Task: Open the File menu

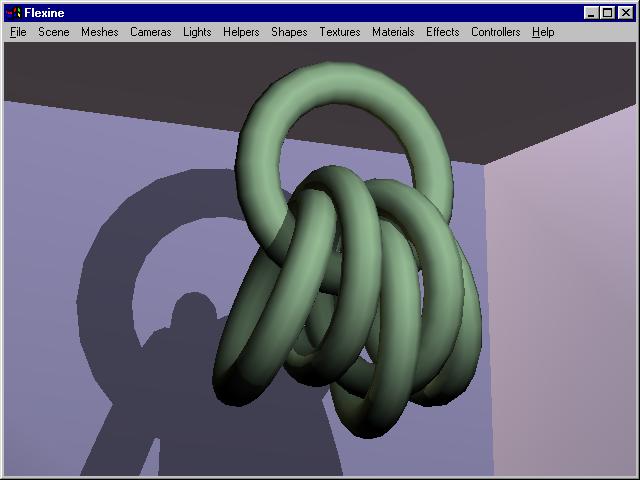Action: tap(18, 32)
